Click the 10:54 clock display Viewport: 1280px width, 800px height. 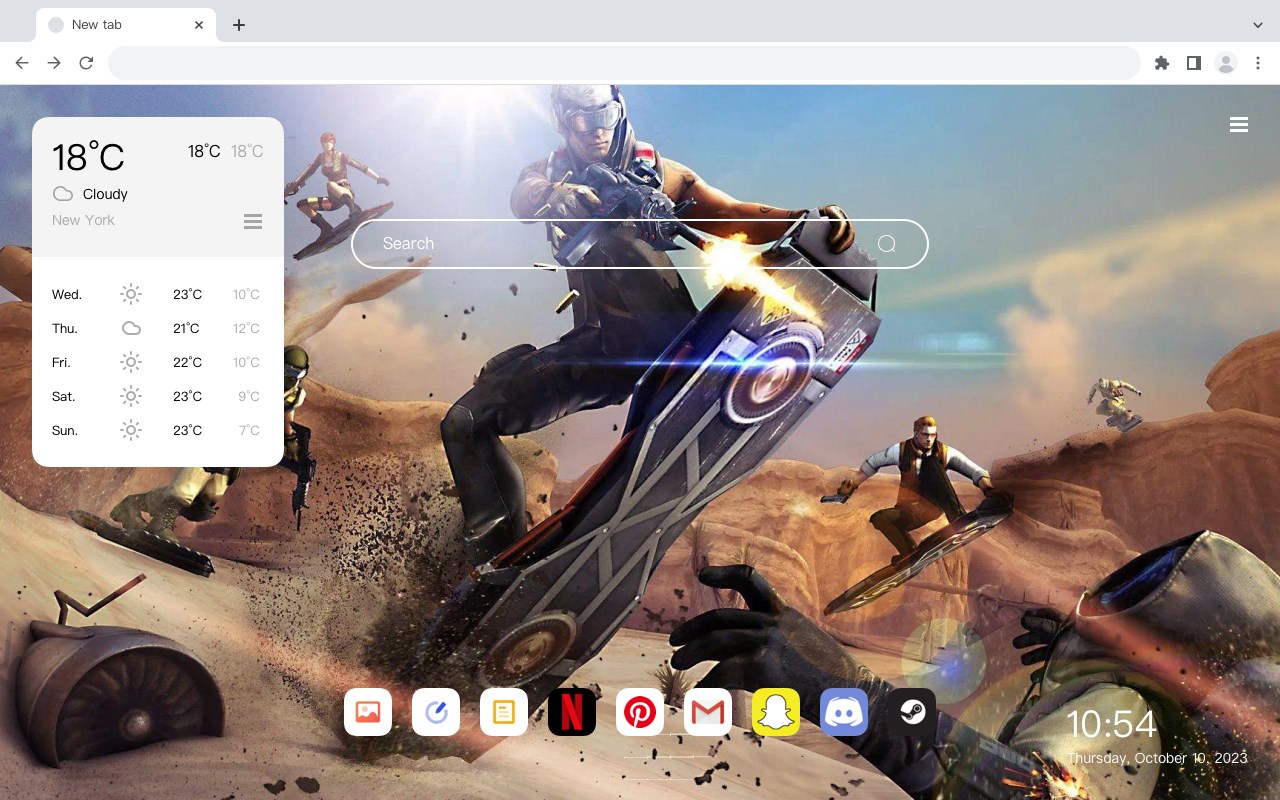(x=1110, y=724)
